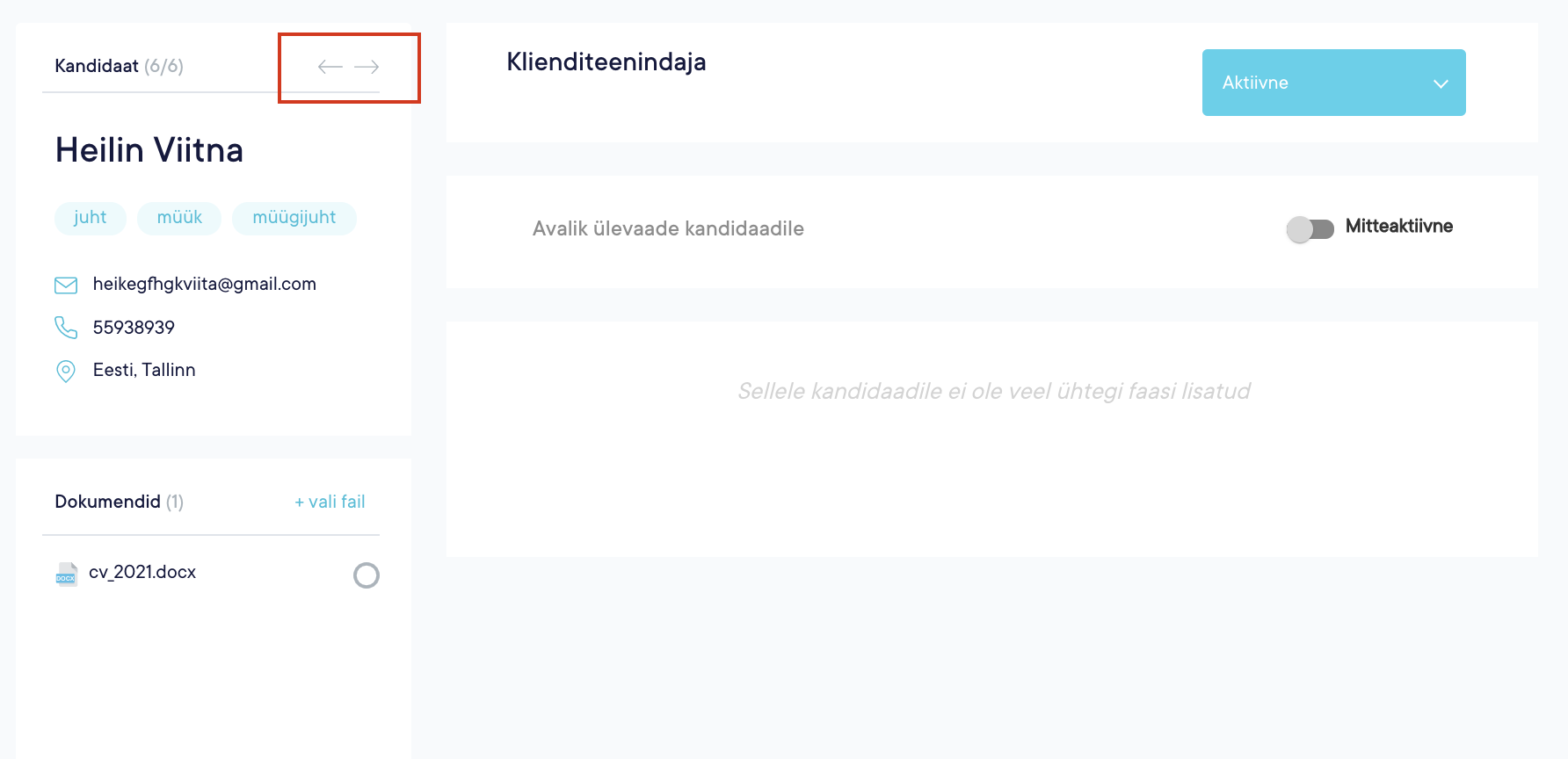Open the cv_2021.docx document
The image size is (1568, 759).
click(x=142, y=572)
